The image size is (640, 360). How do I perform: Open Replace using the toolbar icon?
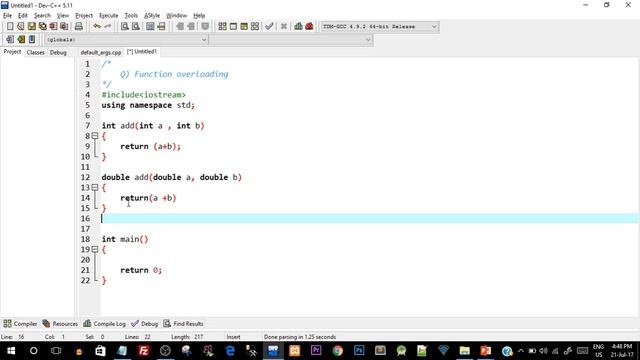point(136,27)
